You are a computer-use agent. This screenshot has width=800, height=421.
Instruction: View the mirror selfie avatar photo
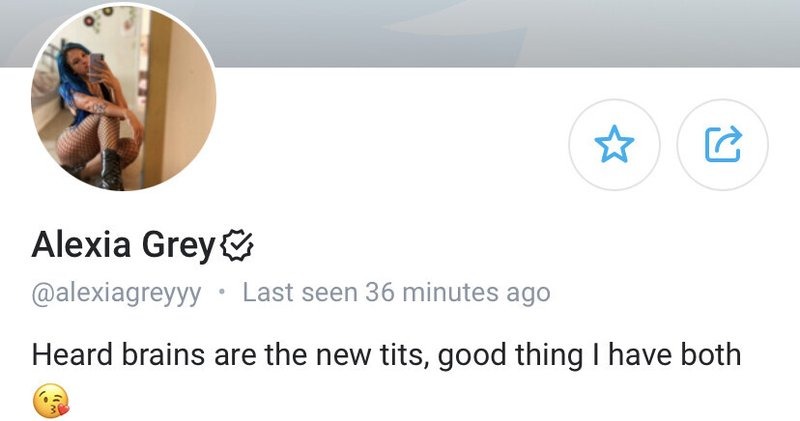tap(123, 97)
